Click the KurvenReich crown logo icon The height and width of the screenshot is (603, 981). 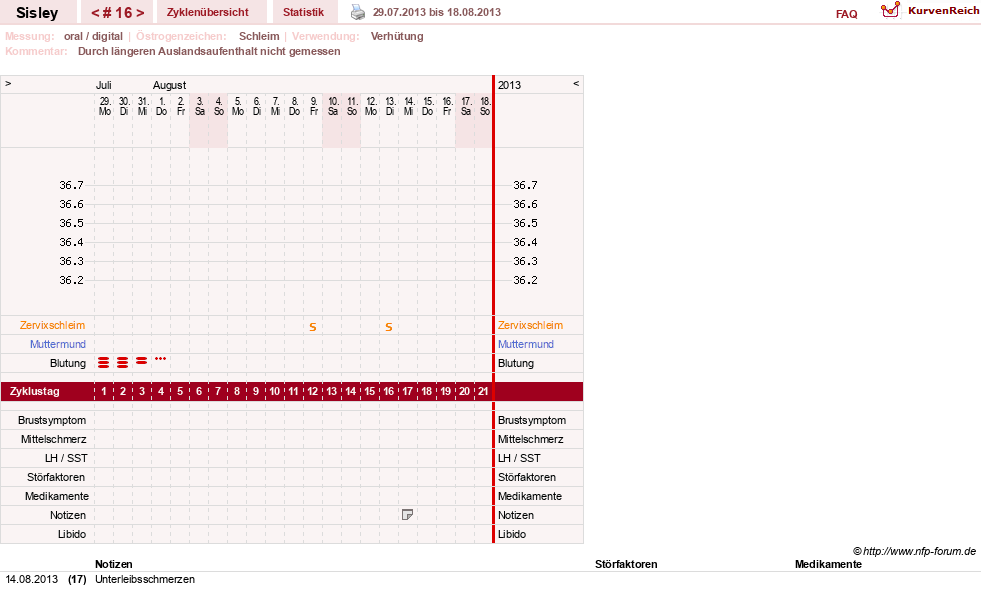[x=890, y=10]
